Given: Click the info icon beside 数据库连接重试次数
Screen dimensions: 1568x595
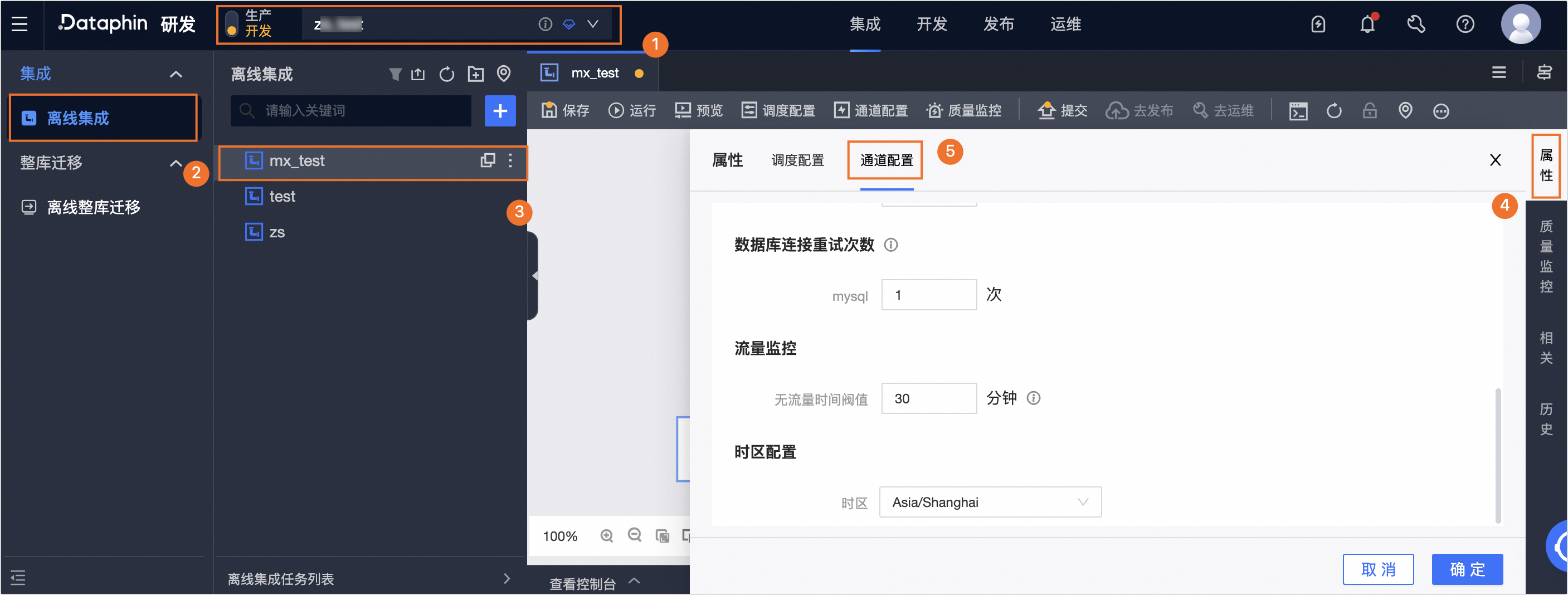Looking at the screenshot, I should tap(890, 245).
